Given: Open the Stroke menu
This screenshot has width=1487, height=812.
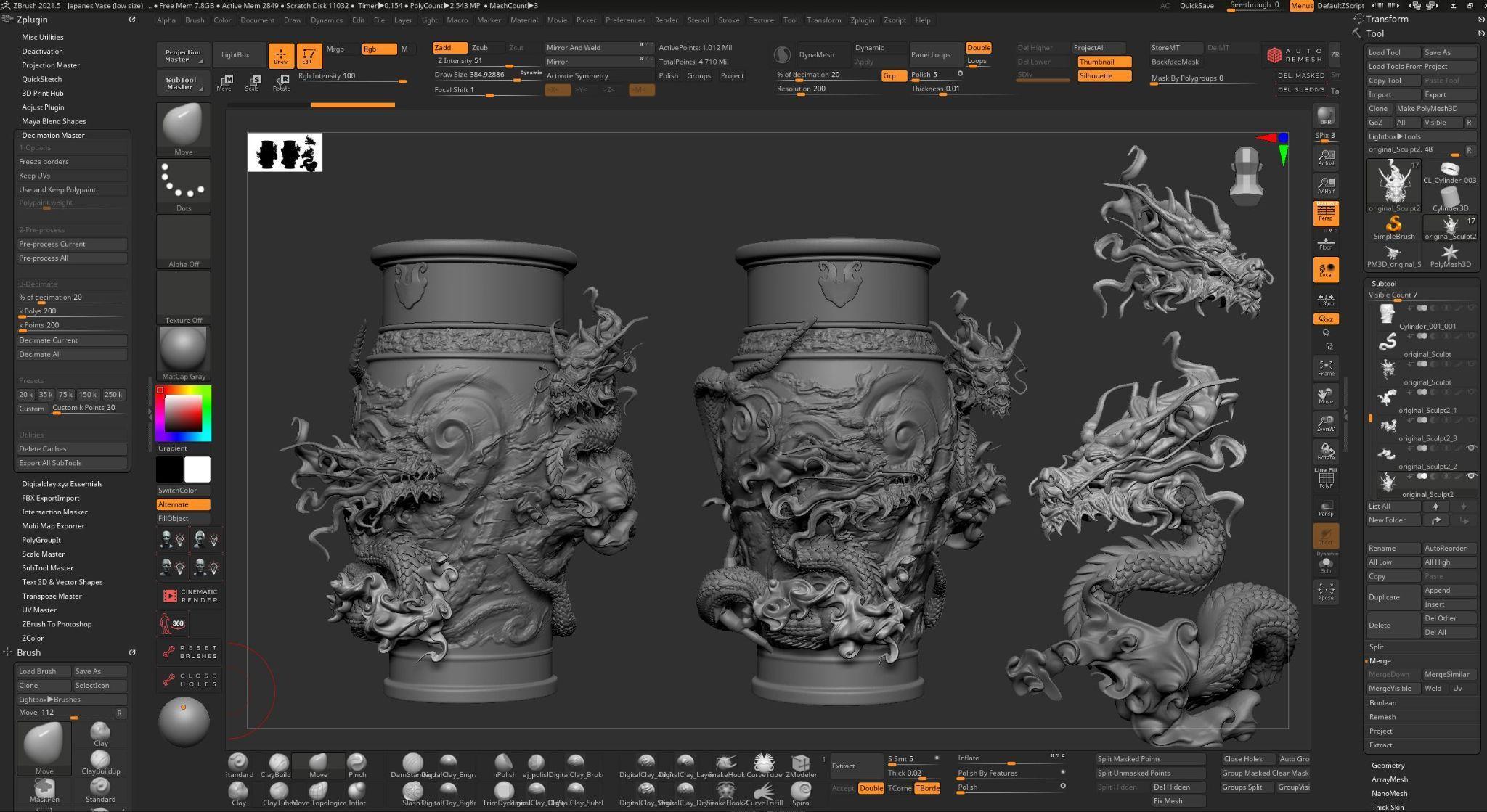Looking at the screenshot, I should tap(728, 20).
